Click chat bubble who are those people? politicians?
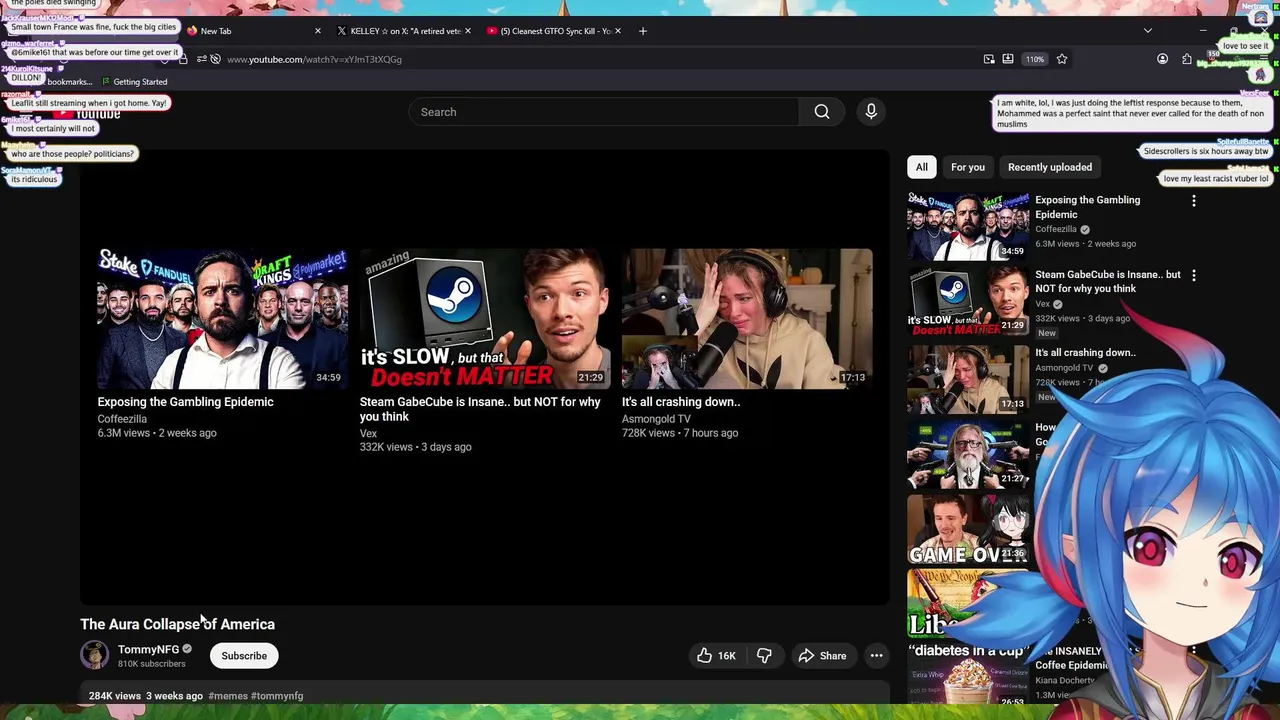This screenshot has height=720, width=1280. 72,154
